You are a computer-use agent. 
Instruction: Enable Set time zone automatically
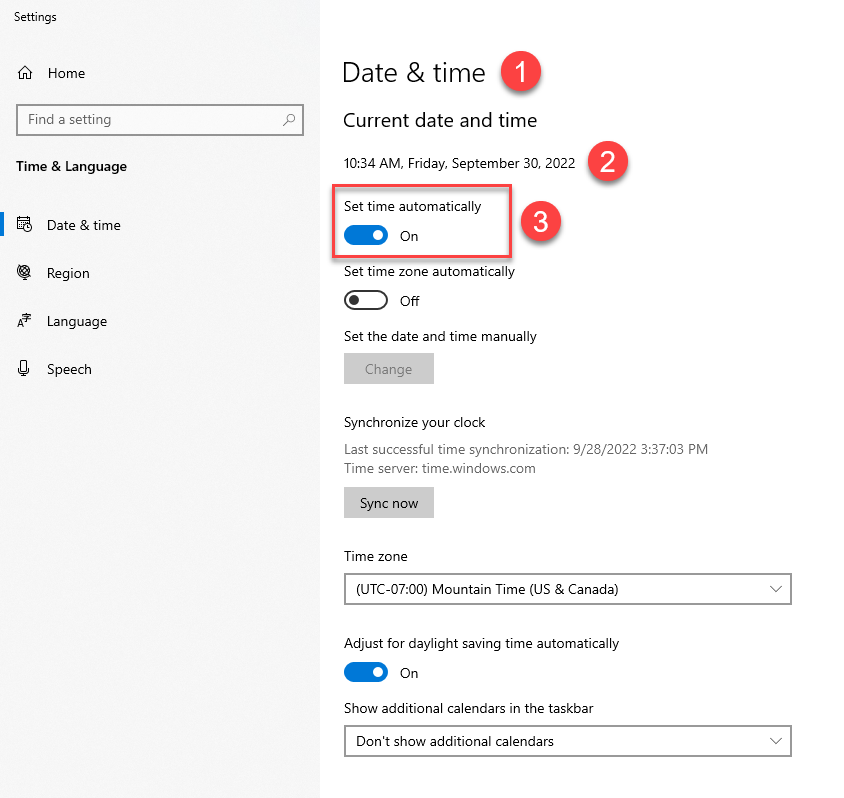click(366, 300)
